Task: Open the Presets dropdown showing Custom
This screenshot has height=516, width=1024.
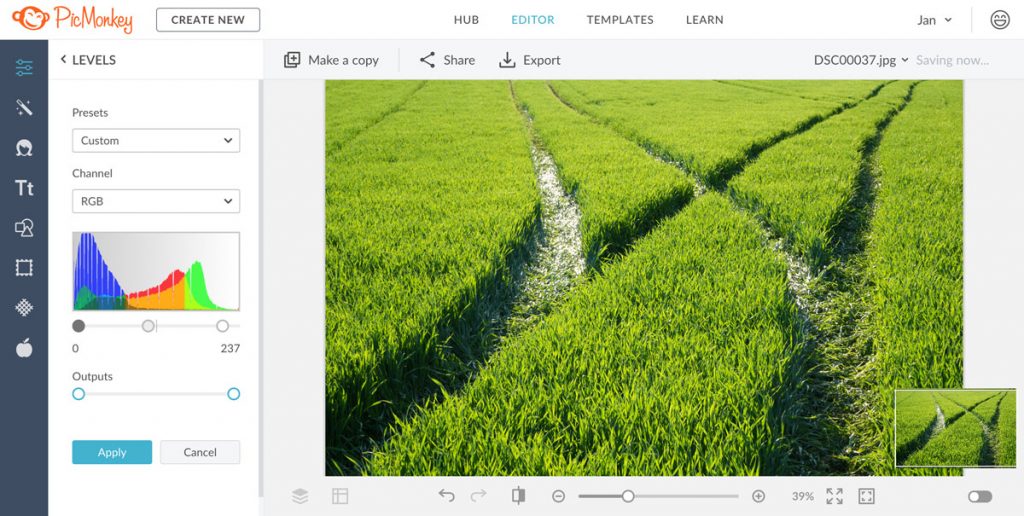Action: click(156, 141)
